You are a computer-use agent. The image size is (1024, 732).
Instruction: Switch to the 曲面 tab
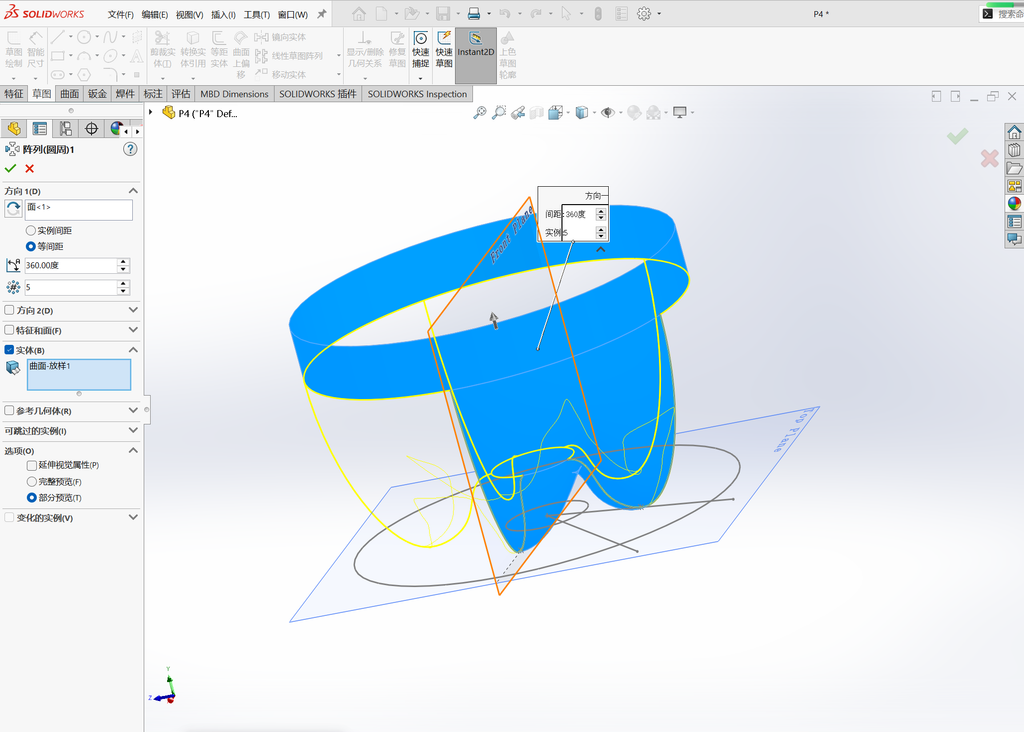tap(69, 94)
